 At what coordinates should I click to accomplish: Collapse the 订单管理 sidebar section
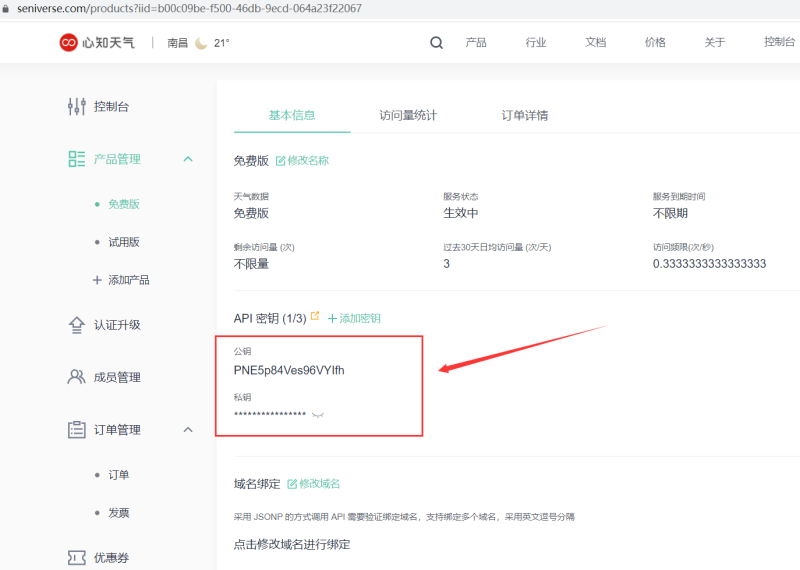(x=188, y=430)
